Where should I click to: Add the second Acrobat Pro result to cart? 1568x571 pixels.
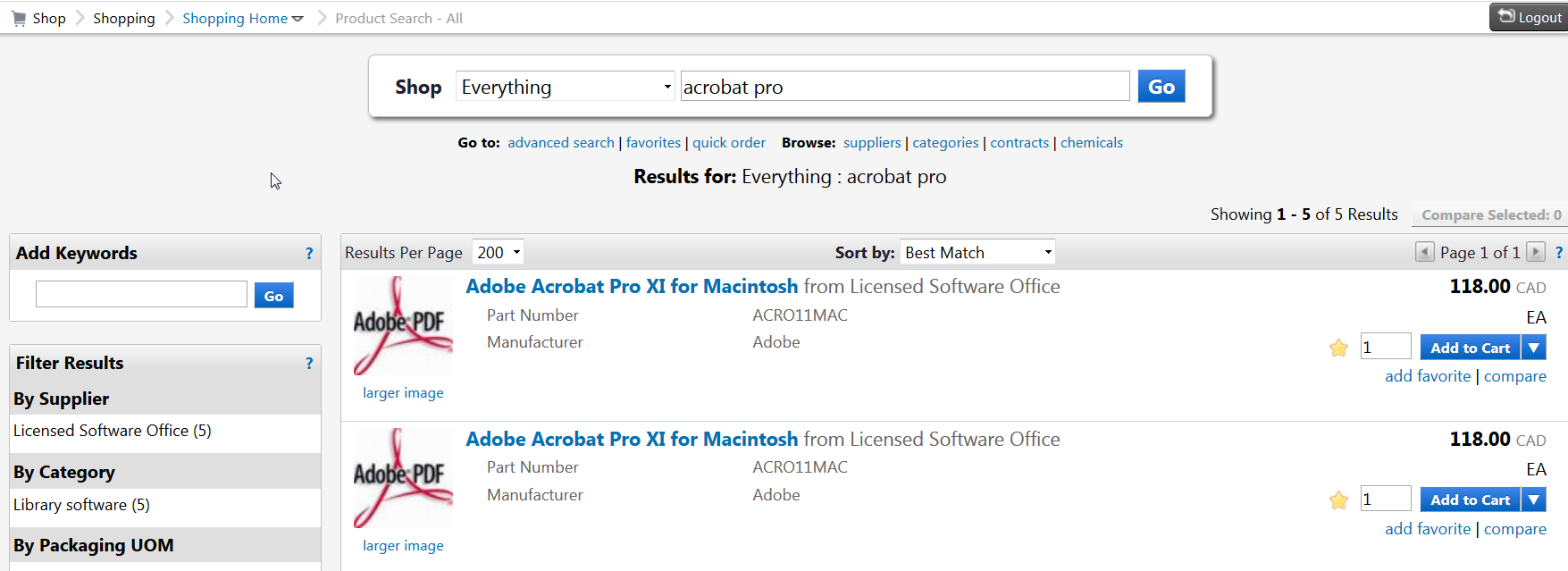(1470, 500)
